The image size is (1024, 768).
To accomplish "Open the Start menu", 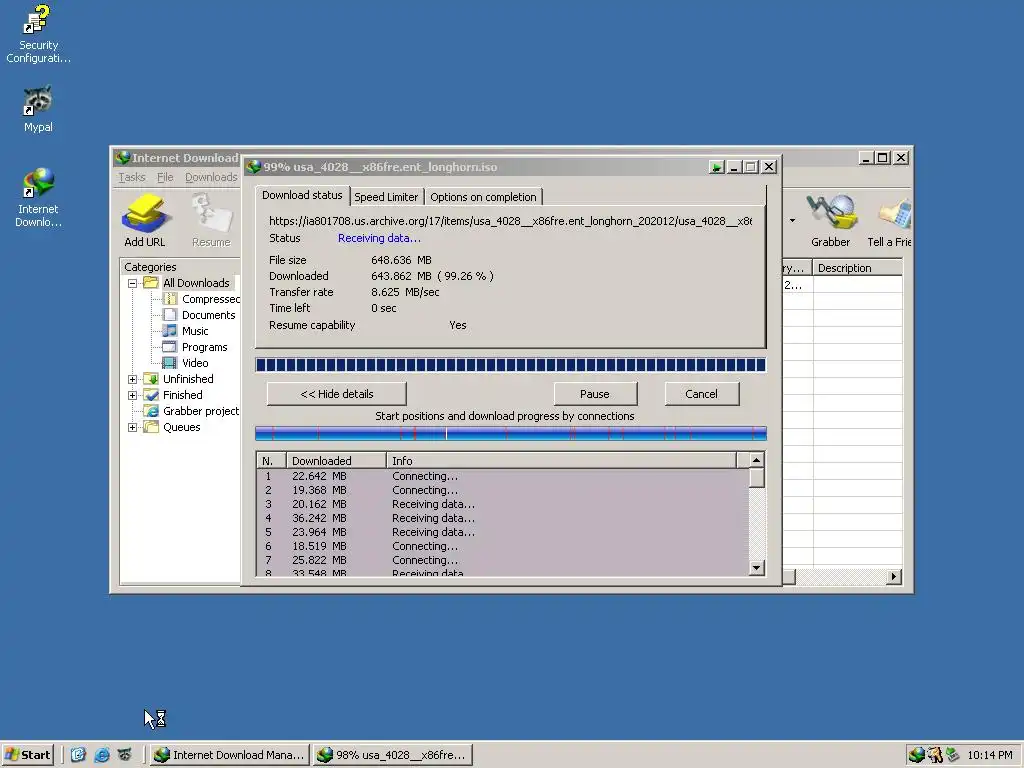I will [27, 755].
